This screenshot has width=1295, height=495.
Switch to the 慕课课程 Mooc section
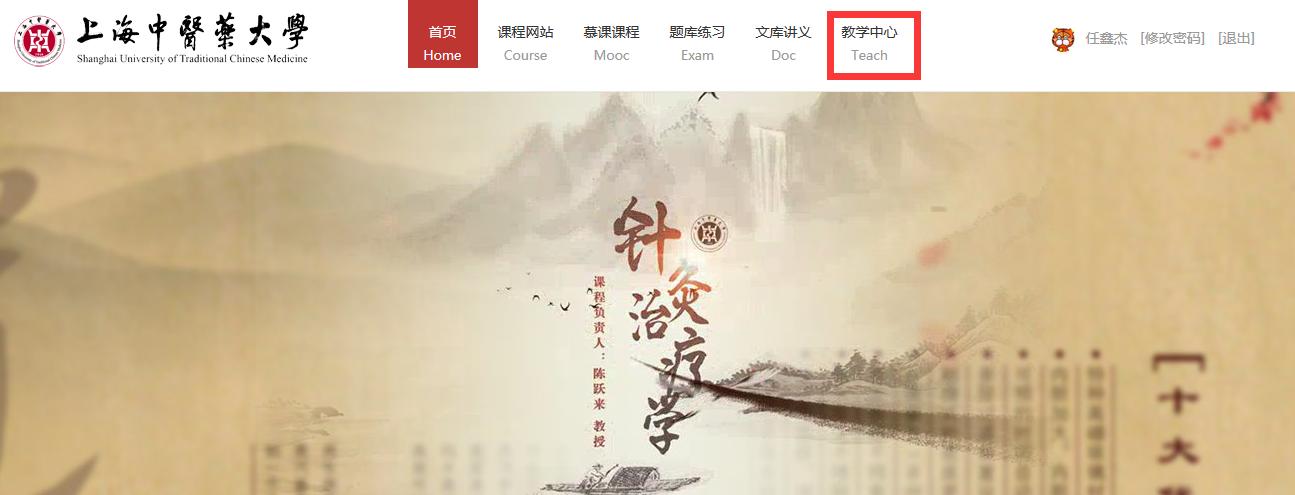pos(612,43)
